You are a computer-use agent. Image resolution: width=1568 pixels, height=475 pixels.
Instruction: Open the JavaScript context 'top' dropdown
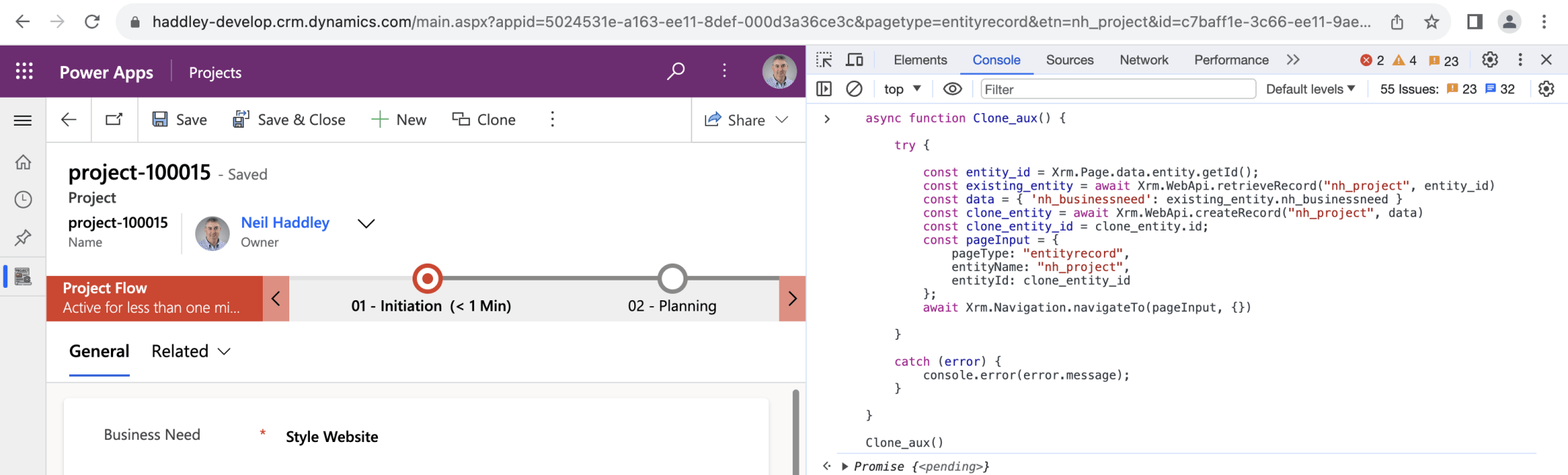[902, 89]
